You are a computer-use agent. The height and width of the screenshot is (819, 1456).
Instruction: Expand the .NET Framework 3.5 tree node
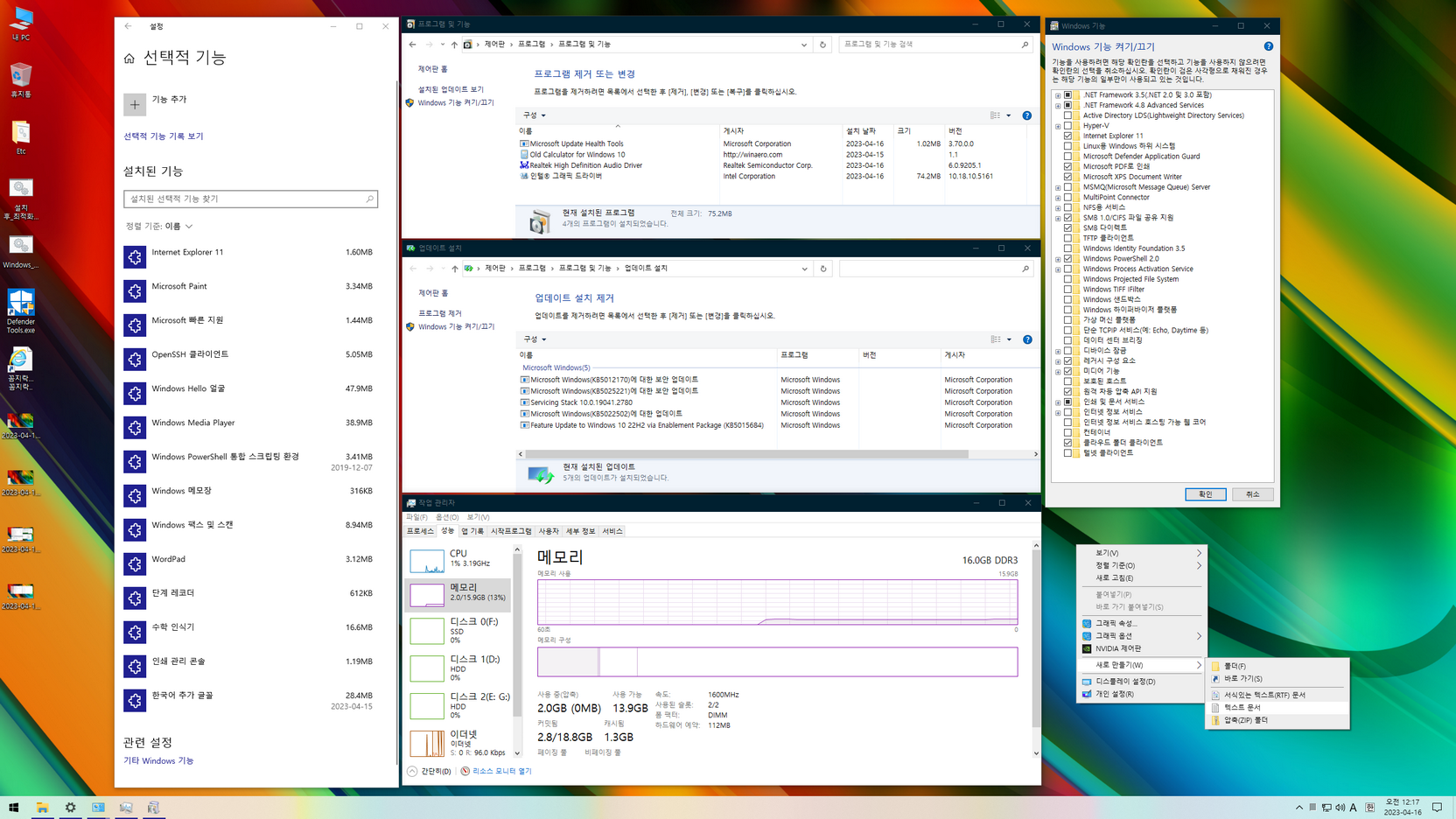(x=1058, y=95)
